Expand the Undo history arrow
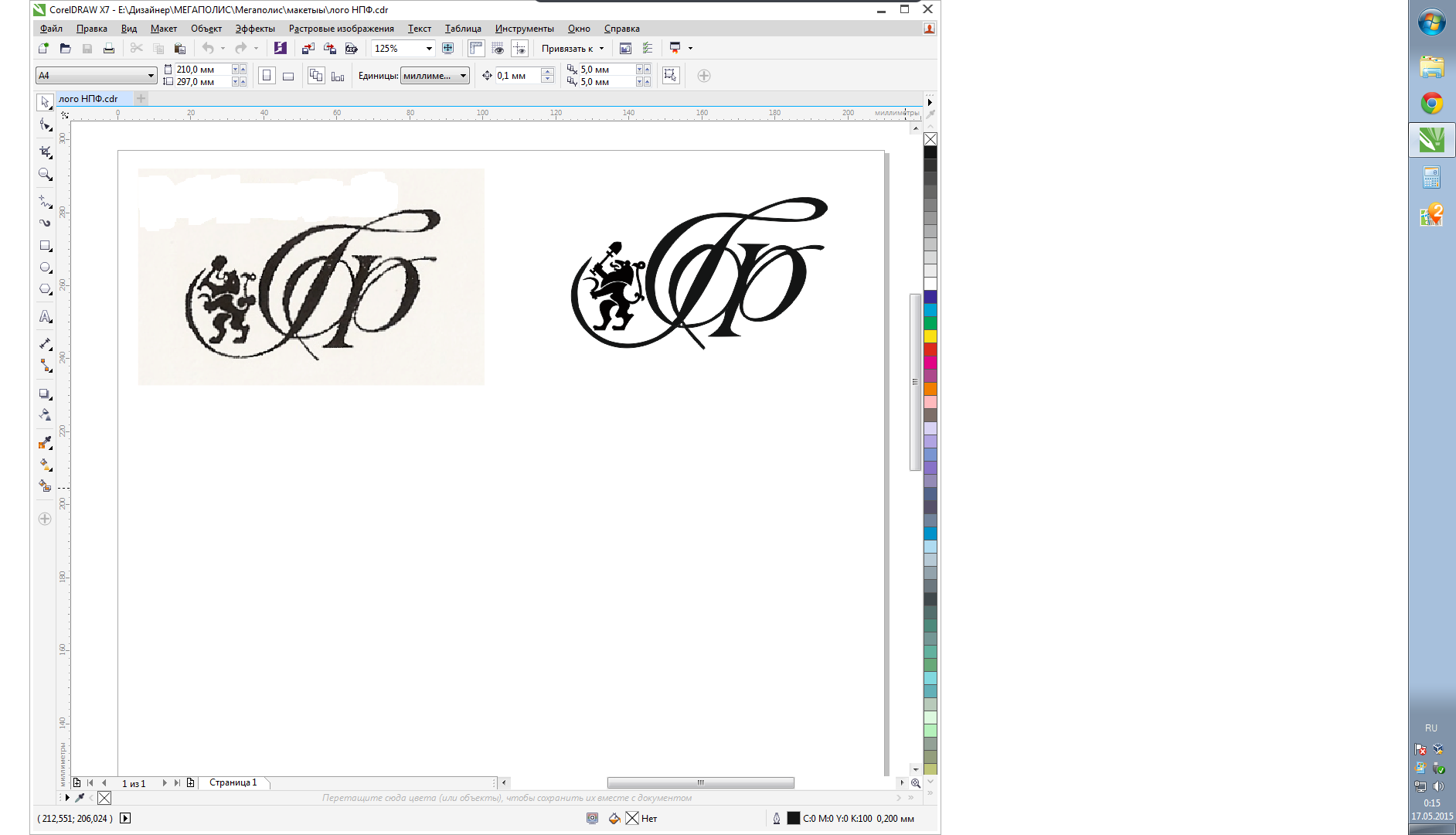Image resolution: width=1456 pixels, height=835 pixels. (x=223, y=48)
